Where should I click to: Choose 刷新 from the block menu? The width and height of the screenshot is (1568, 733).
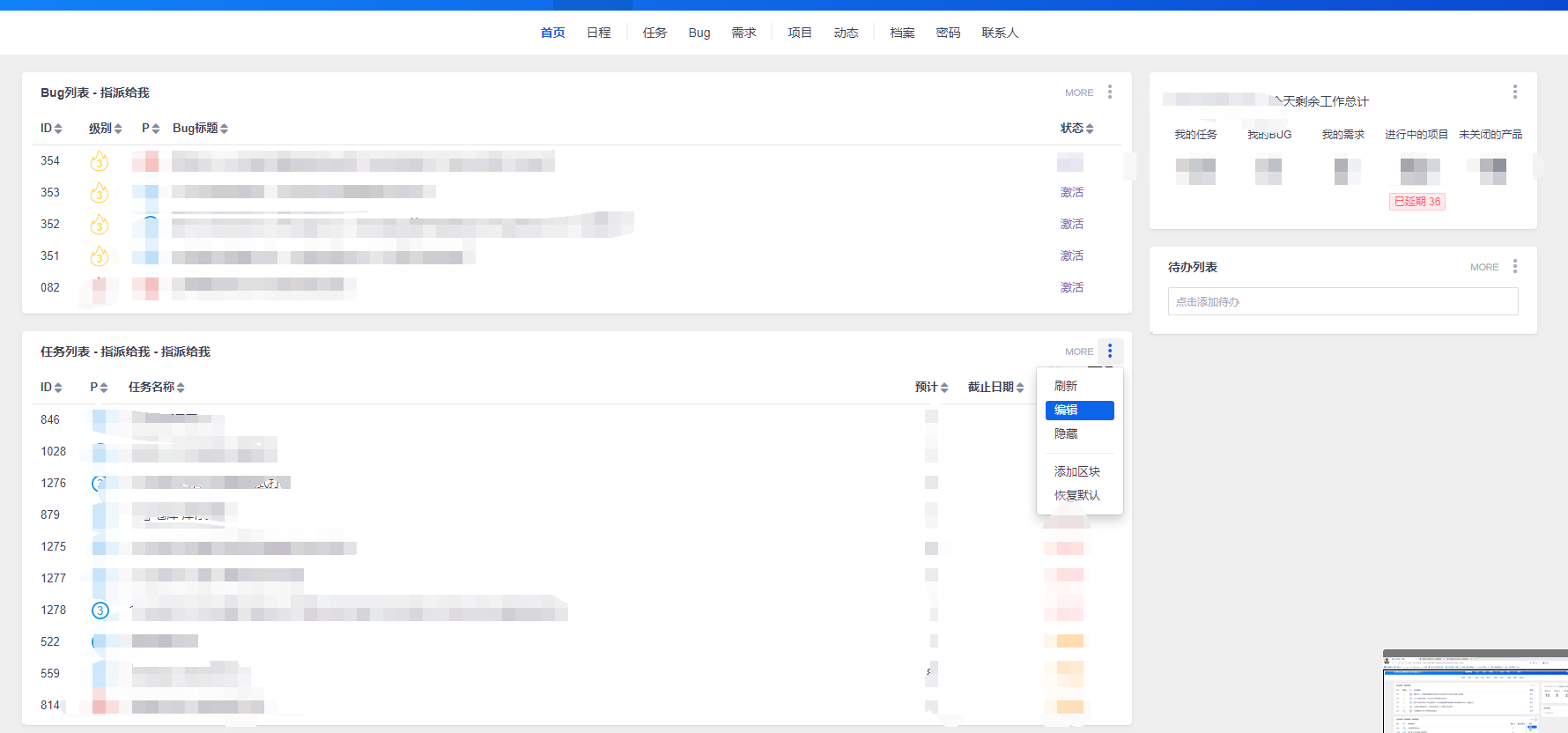tap(1080, 386)
